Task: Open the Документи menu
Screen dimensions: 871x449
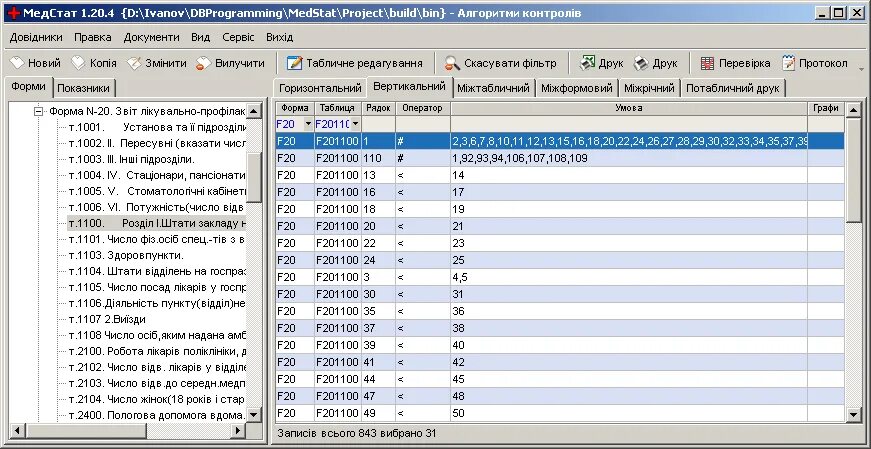Action: [152, 37]
